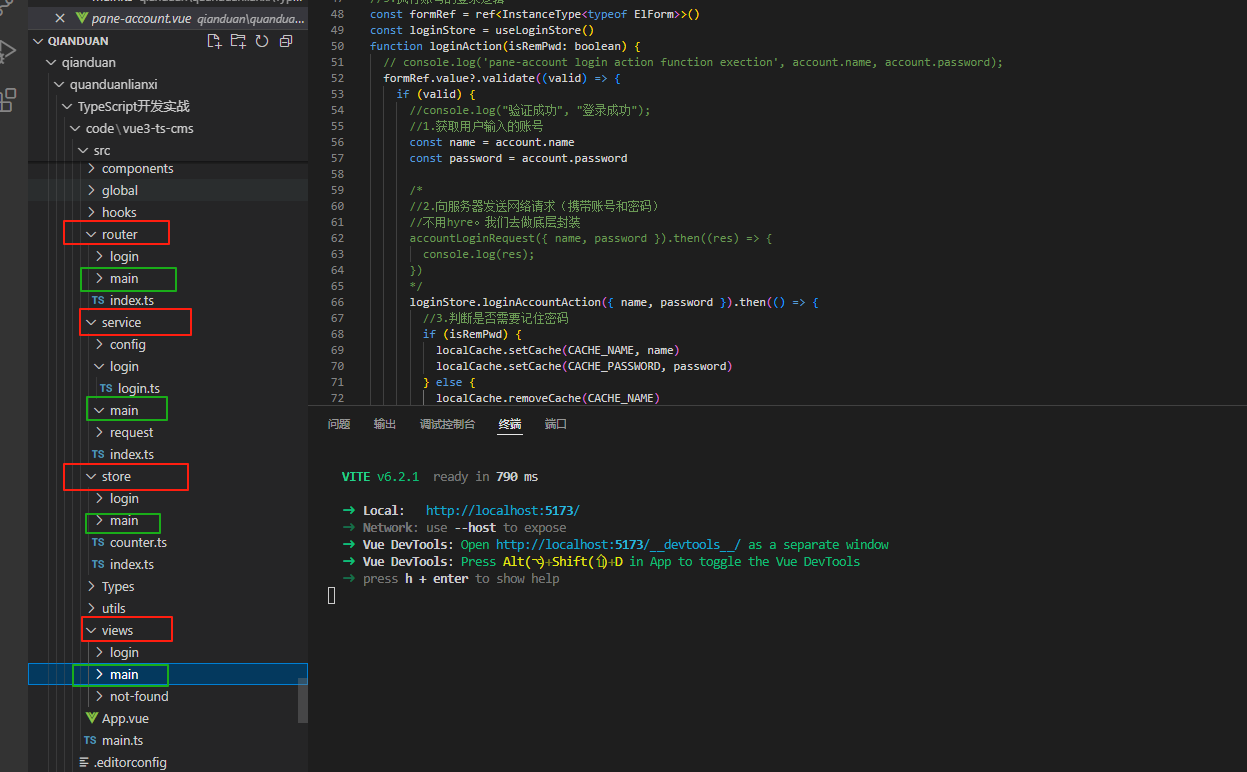This screenshot has width=1247, height=772.
Task: Switch to the 输出 panel tab
Action: point(385,424)
